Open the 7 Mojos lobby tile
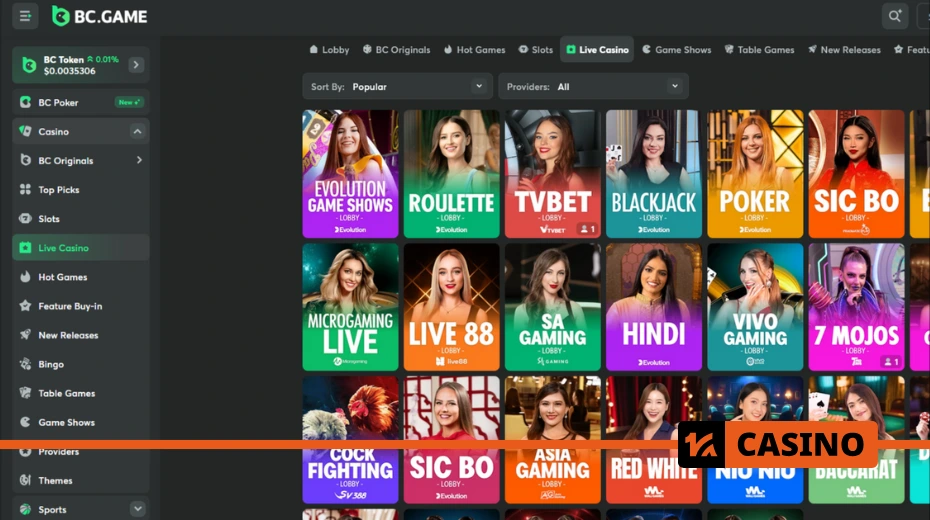 (856, 307)
